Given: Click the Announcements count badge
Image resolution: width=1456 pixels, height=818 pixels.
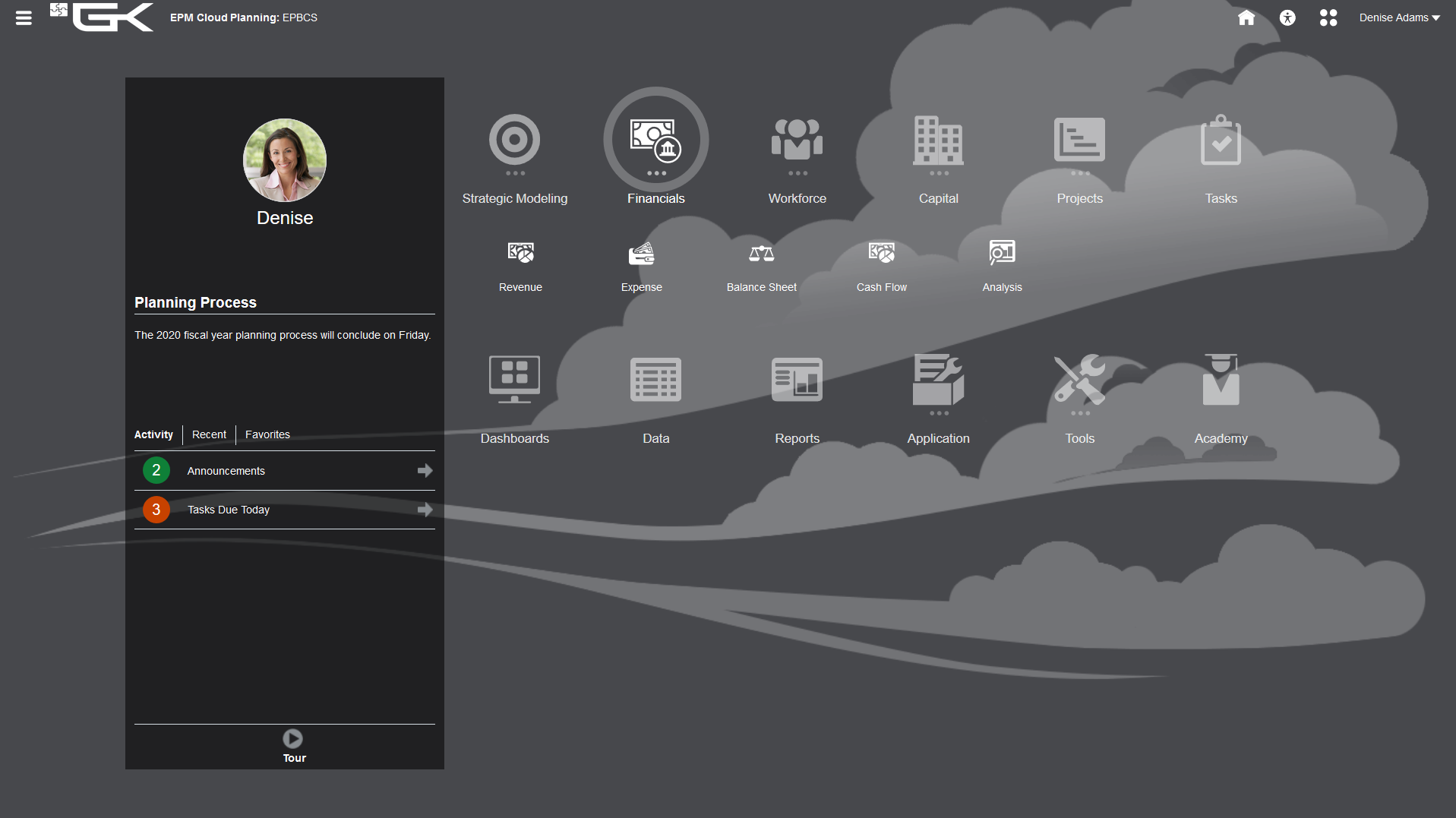Looking at the screenshot, I should pyautogui.click(x=156, y=470).
